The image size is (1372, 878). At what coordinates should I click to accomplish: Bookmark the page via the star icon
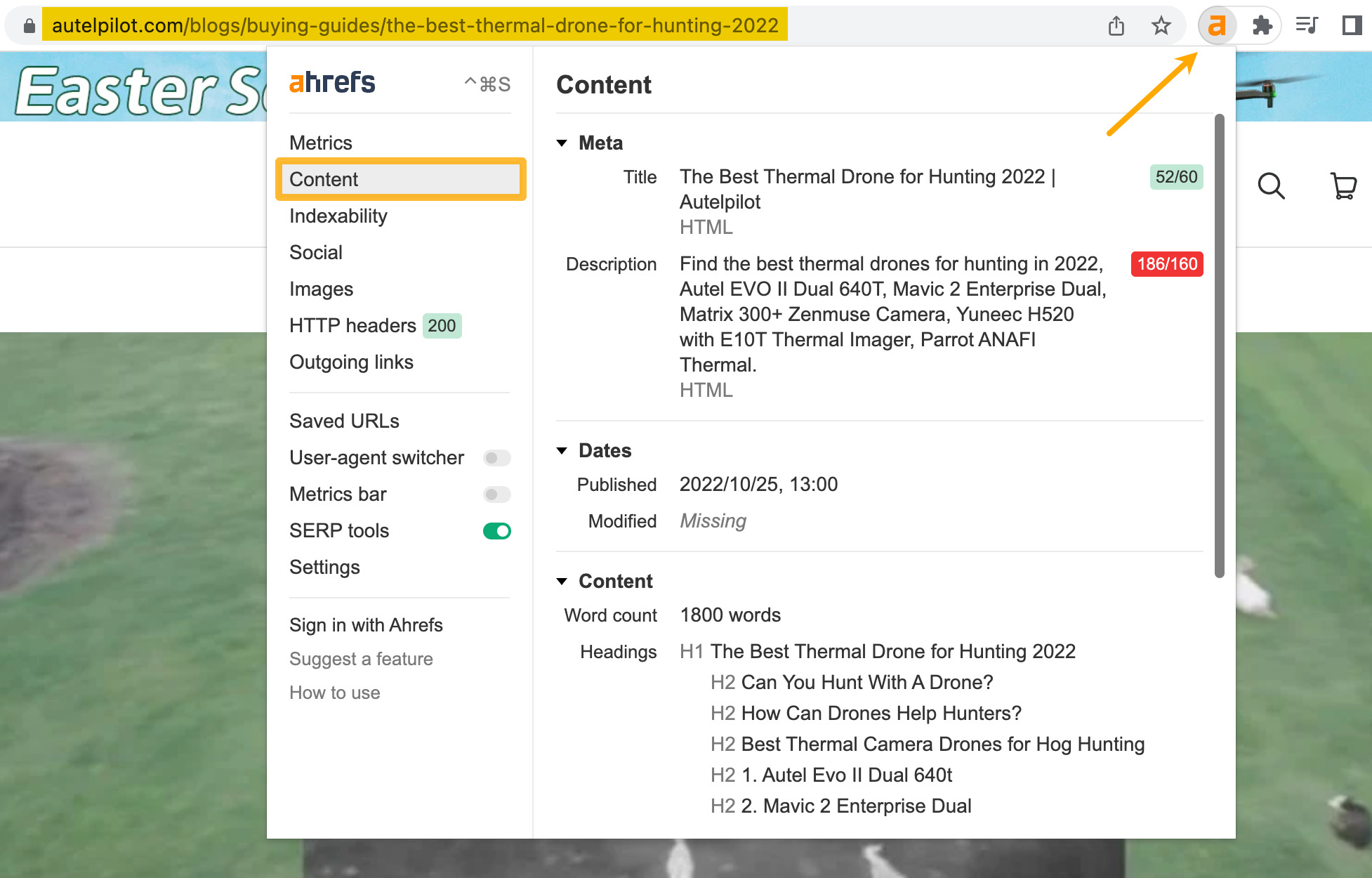coord(1161,25)
